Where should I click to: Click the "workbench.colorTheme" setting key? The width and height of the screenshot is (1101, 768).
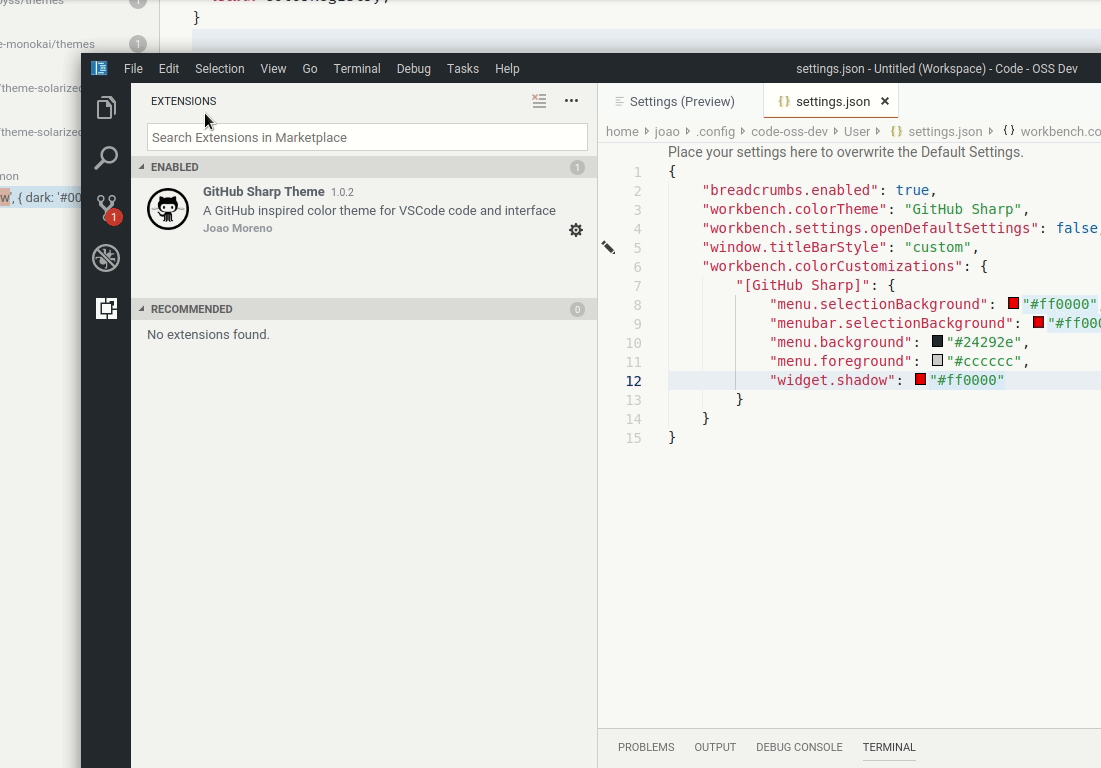[x=794, y=209]
